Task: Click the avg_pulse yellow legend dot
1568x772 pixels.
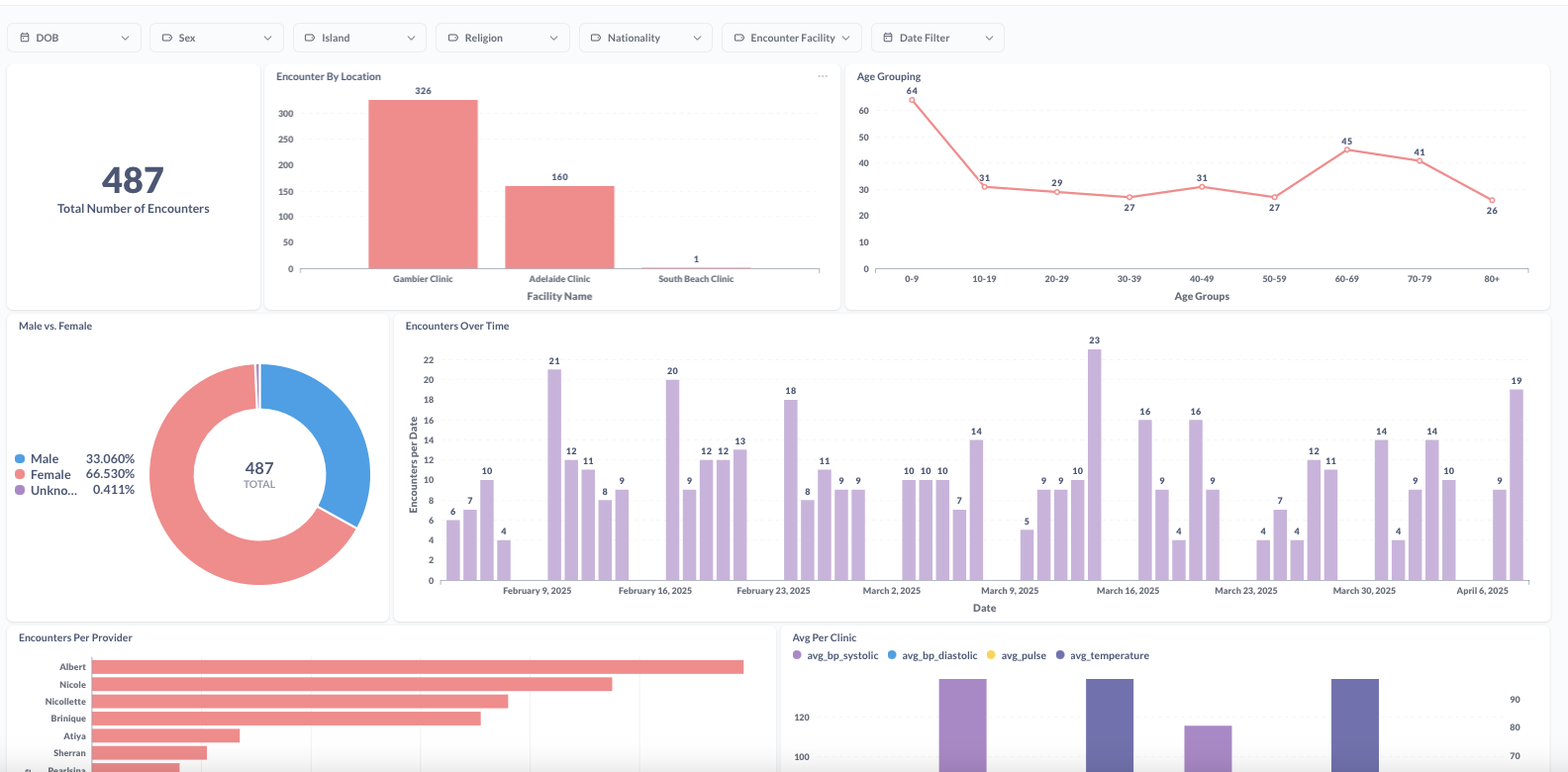Action: pos(992,655)
